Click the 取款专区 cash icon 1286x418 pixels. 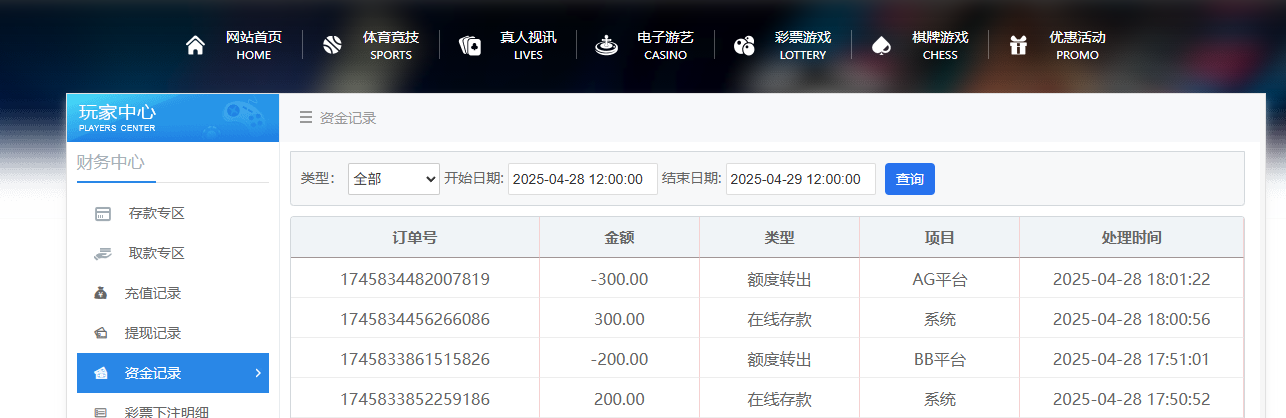pos(102,254)
